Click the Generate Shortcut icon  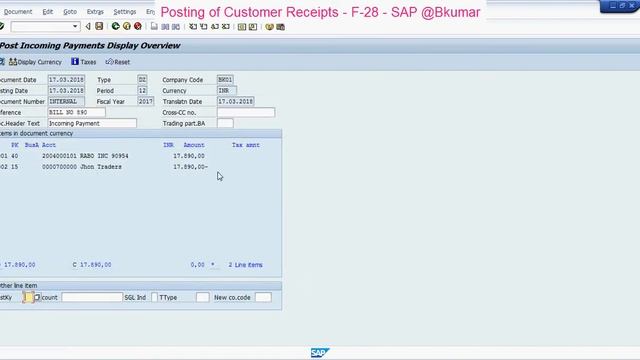[x=253, y=27]
